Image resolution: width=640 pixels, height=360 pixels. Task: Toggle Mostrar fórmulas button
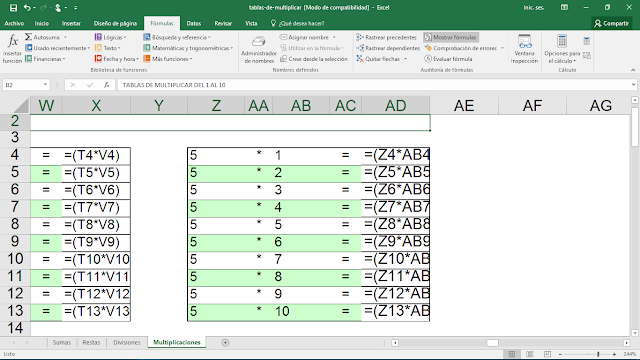(451, 37)
